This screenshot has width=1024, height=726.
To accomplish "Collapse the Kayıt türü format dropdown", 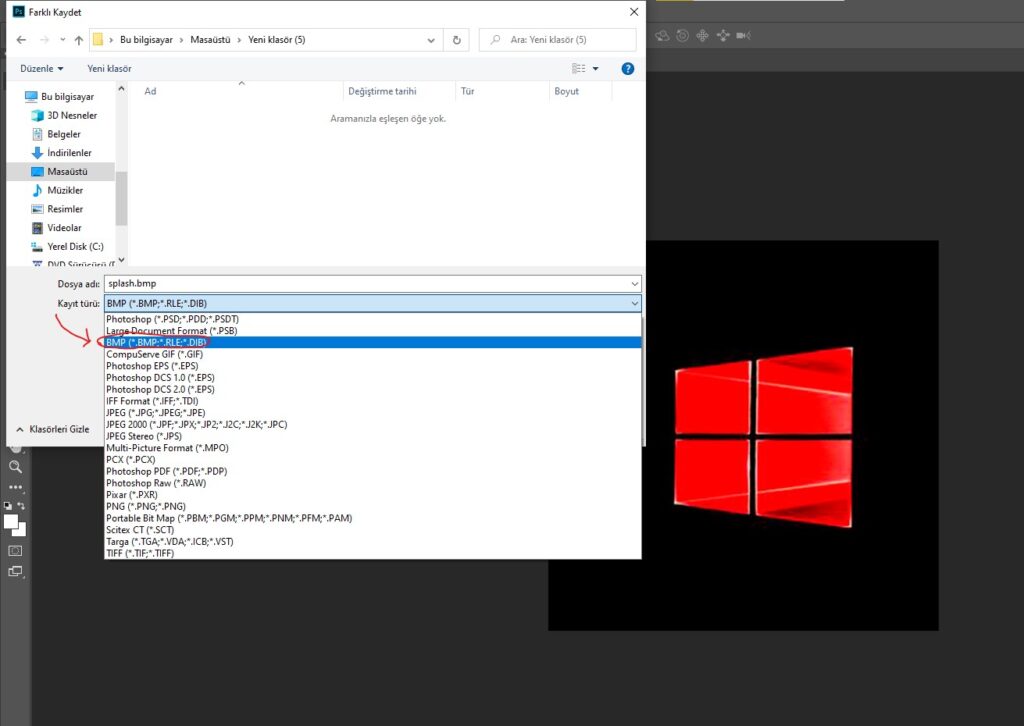I will tap(634, 303).
